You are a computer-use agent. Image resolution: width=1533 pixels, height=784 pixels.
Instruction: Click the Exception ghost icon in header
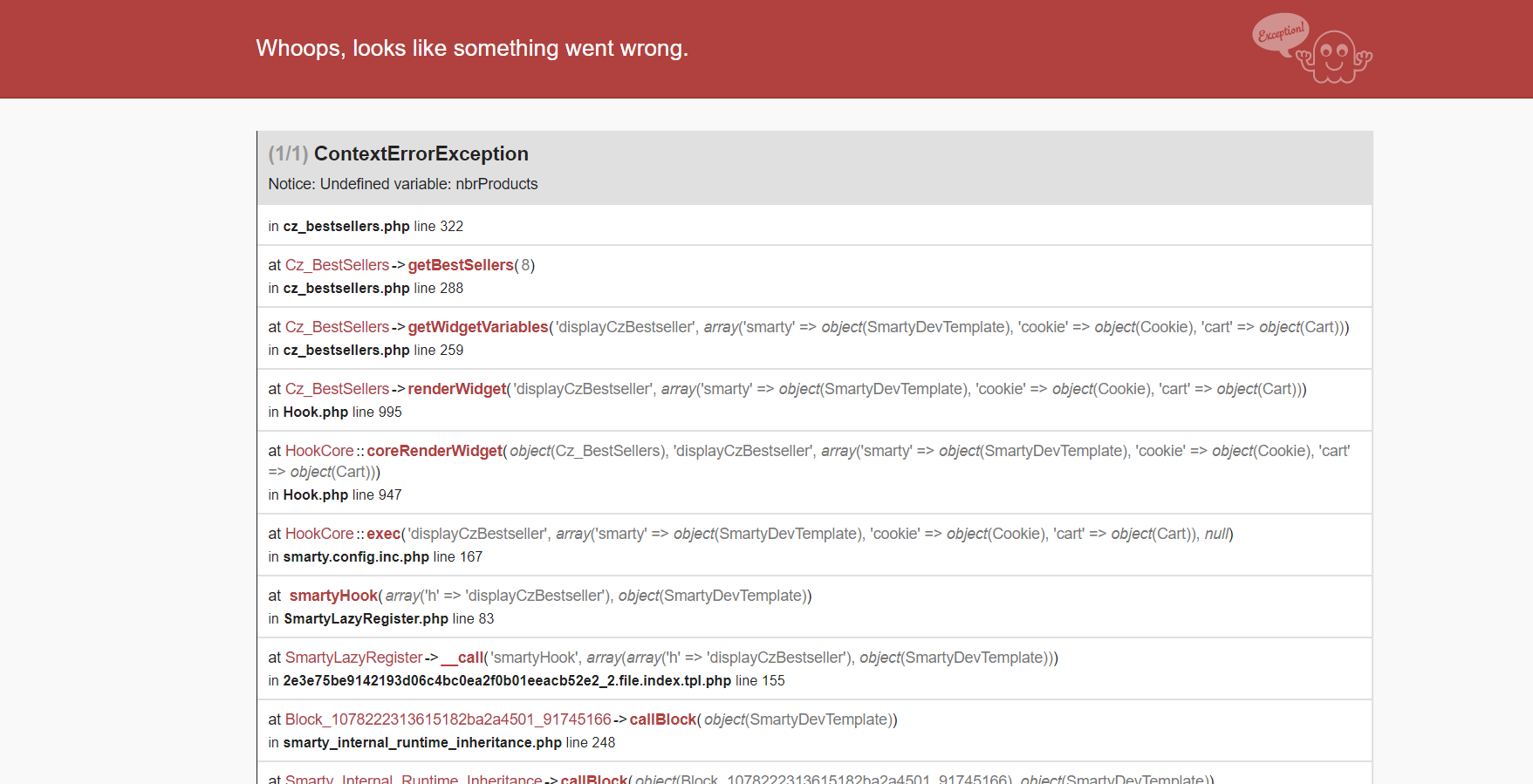click(x=1312, y=49)
